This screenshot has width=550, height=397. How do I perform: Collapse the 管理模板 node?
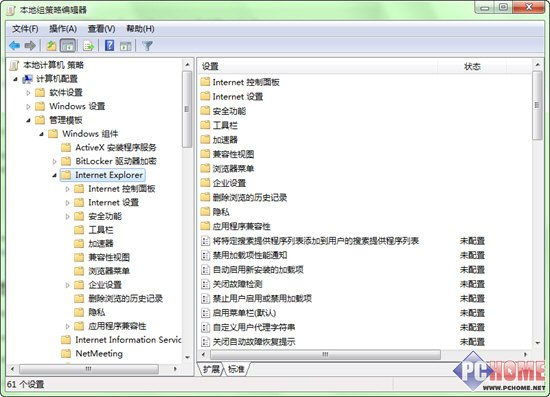28,120
